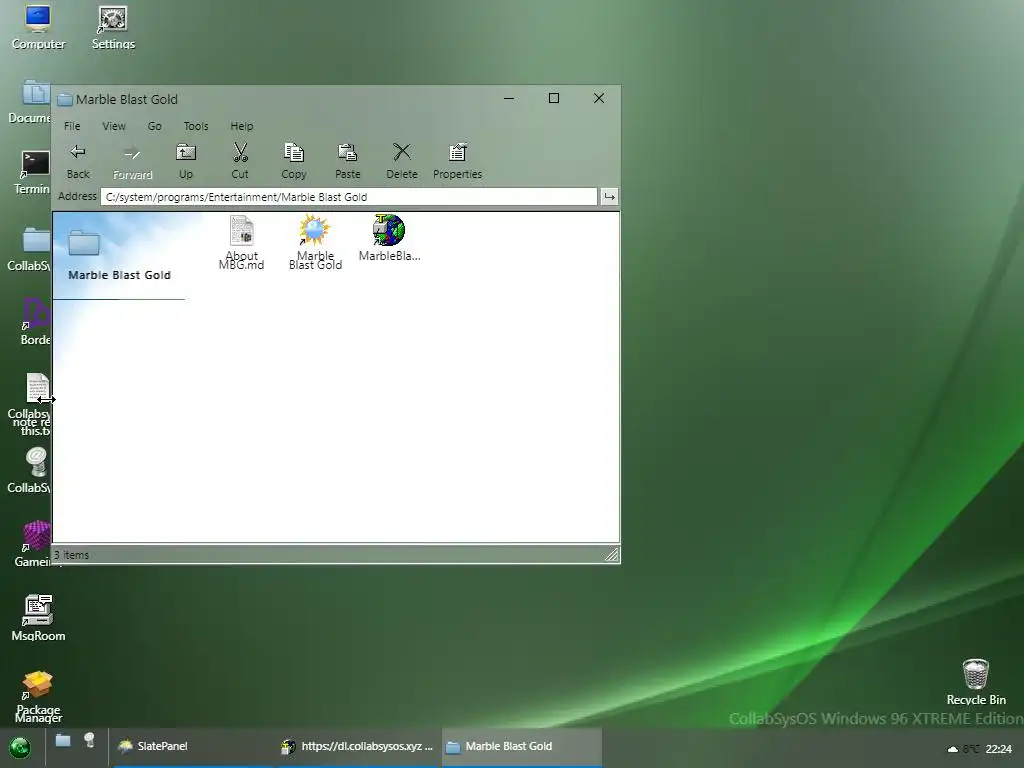Open the Go menu
Screen dimensions: 1024x768
tap(154, 126)
